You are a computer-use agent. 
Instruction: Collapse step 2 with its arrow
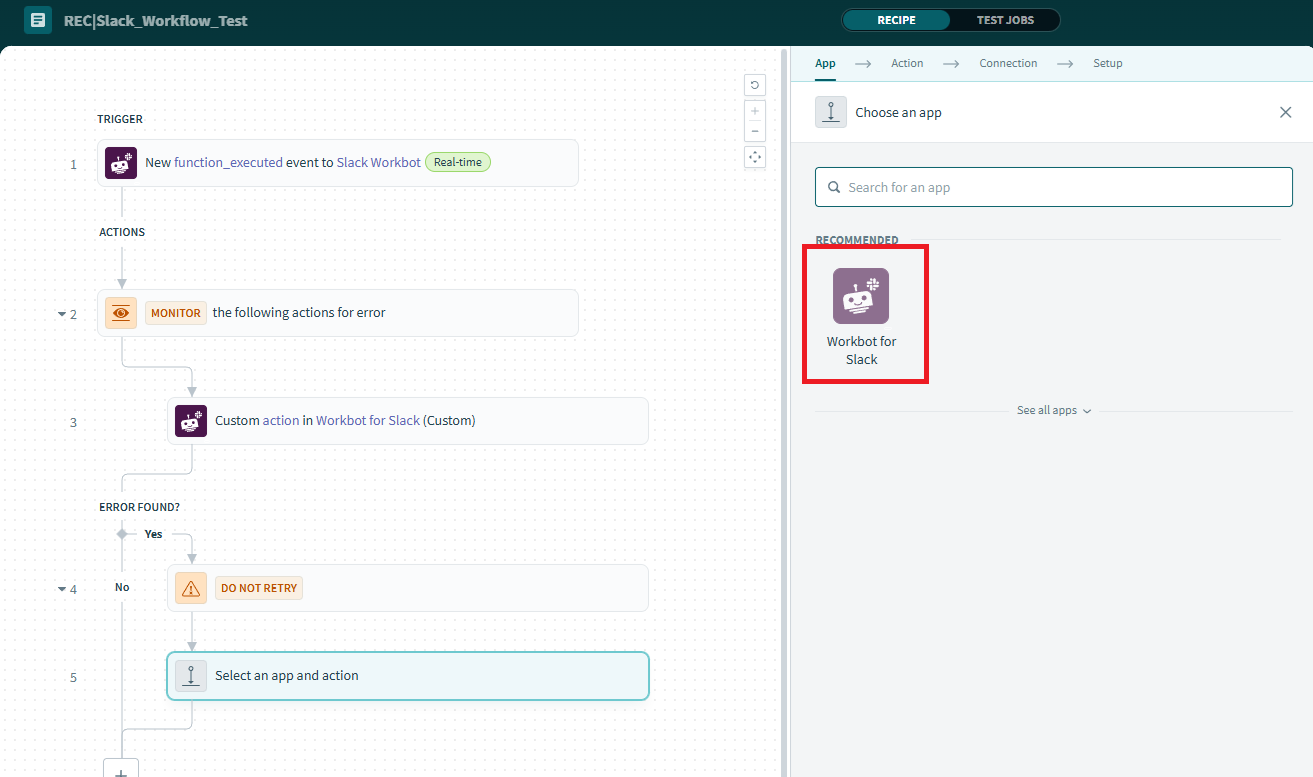[x=62, y=314]
